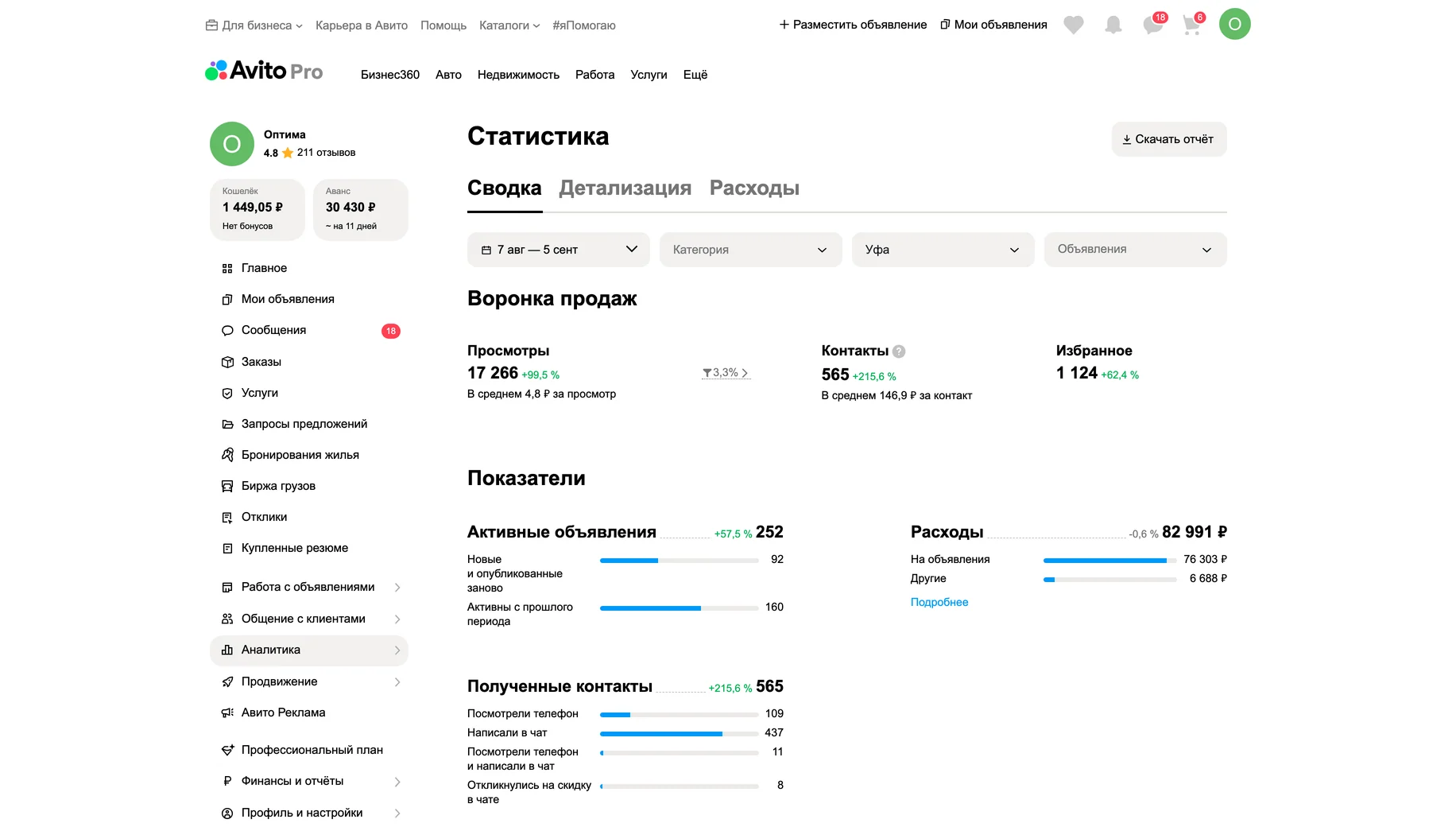Click Разместить объявление in the header
The image size is (1456, 827).
(853, 25)
